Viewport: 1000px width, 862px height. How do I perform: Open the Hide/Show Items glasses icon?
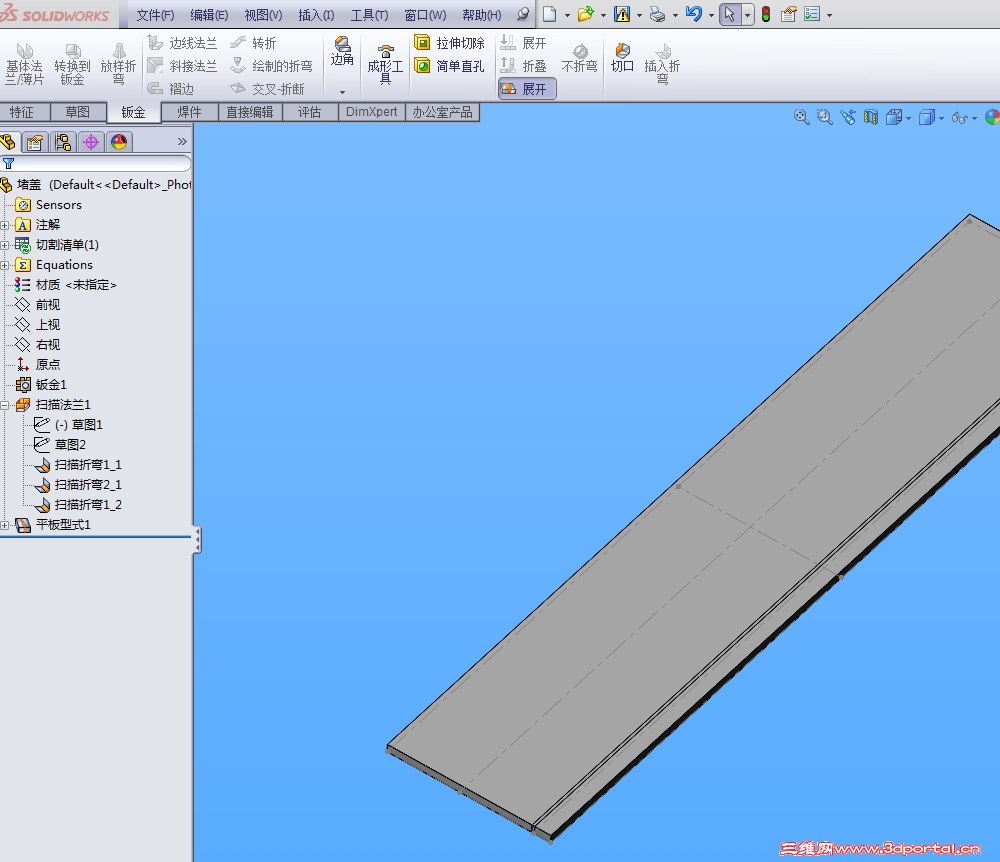pyautogui.click(x=959, y=117)
